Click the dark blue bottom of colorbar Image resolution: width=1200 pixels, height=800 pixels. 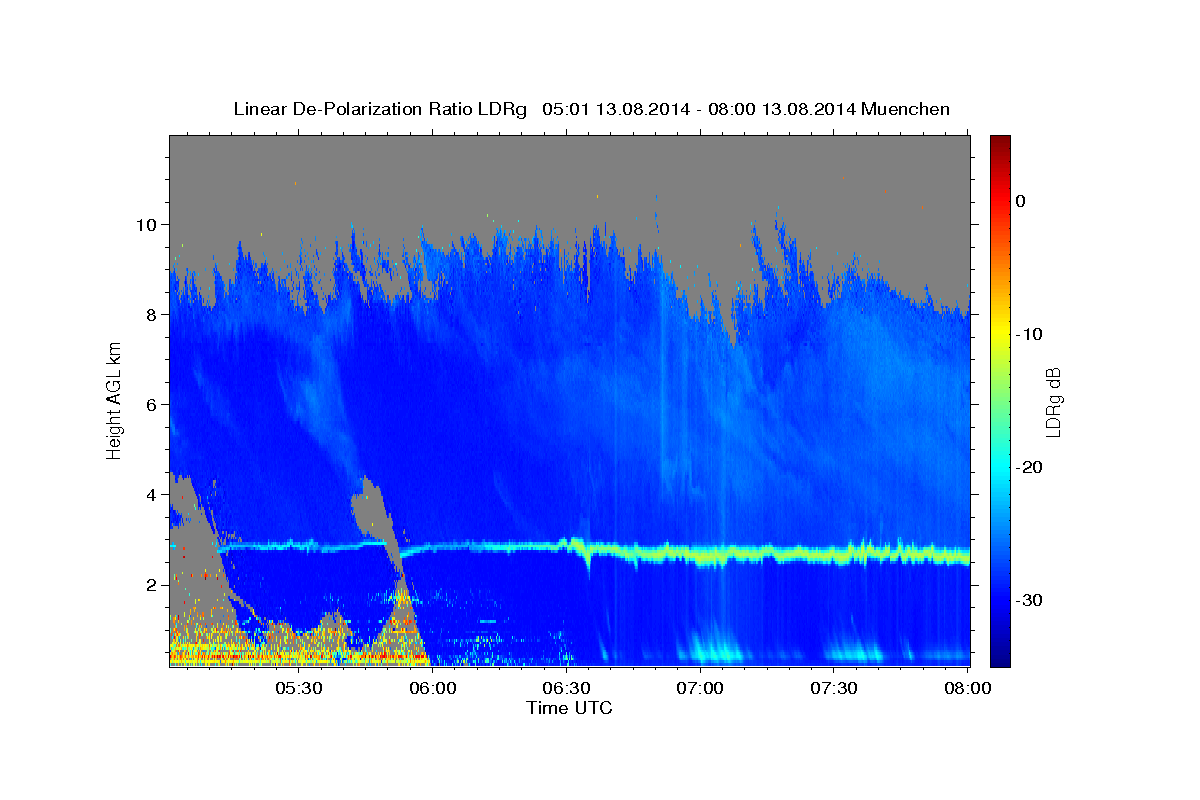1000,657
